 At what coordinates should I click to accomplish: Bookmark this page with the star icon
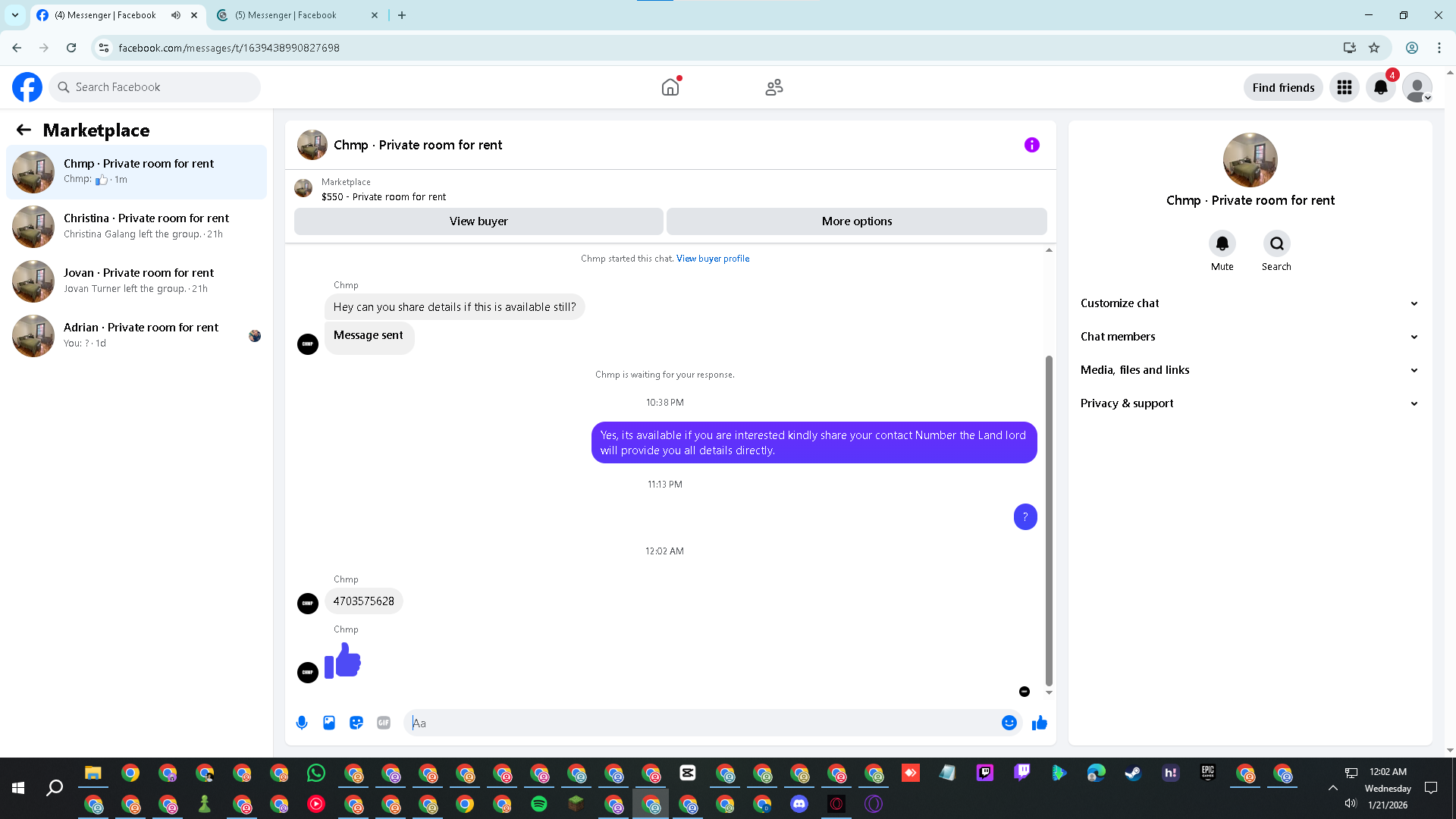pyautogui.click(x=1374, y=48)
